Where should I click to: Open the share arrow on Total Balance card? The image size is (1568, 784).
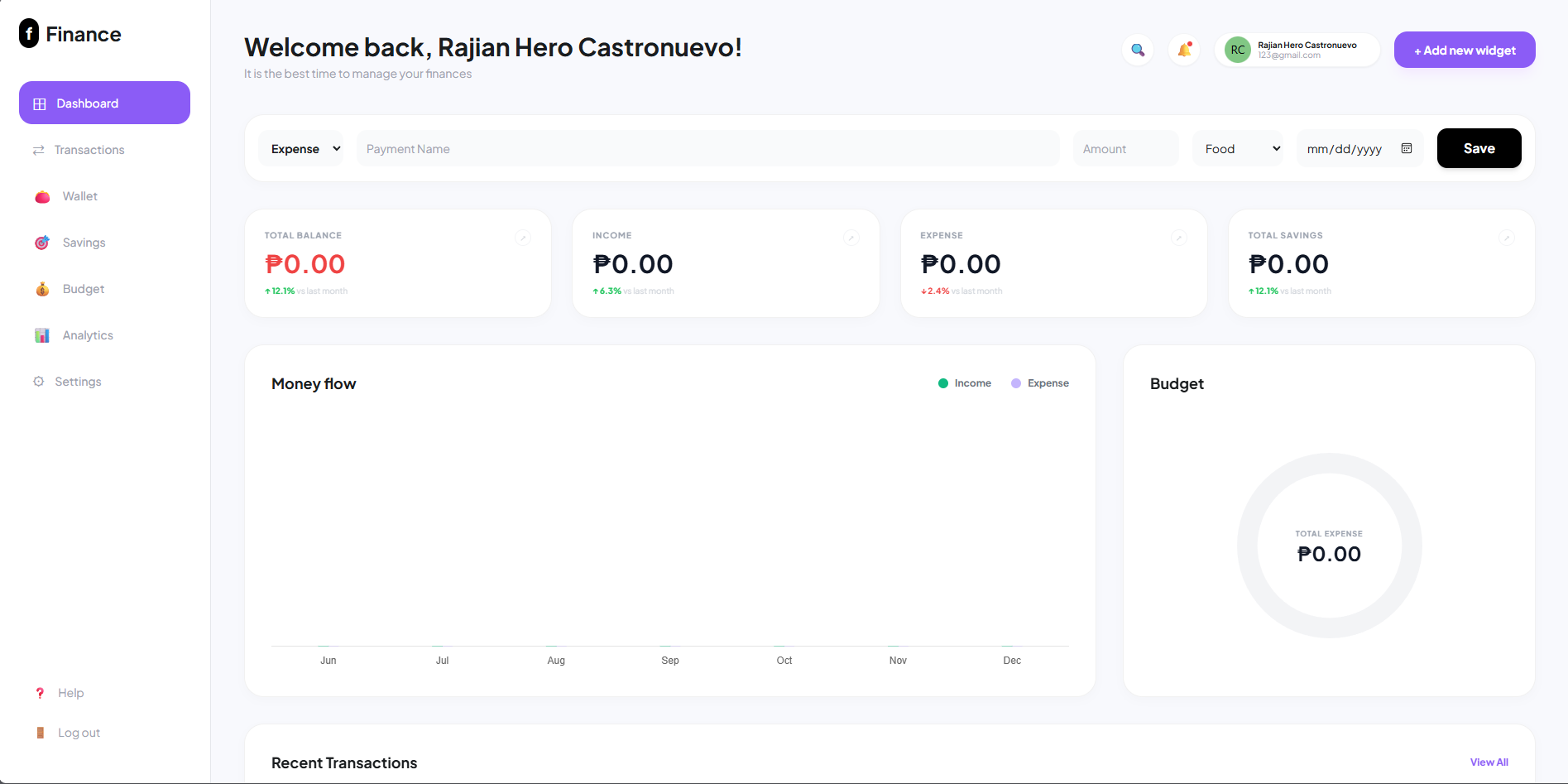[523, 238]
